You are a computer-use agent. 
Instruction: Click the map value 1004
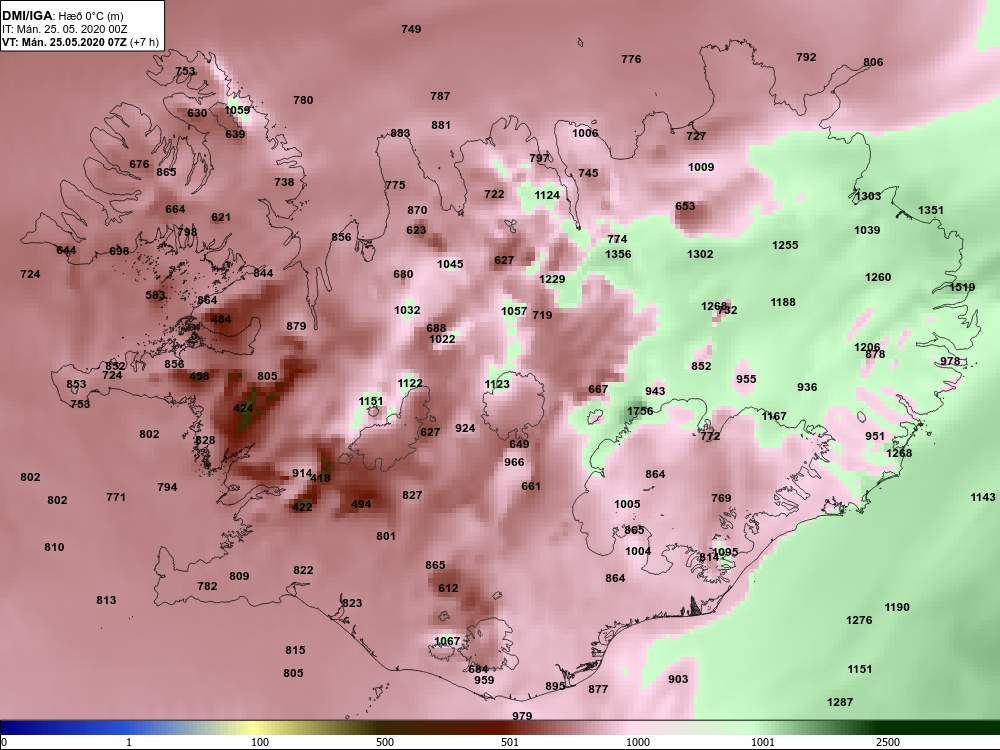coord(638,552)
